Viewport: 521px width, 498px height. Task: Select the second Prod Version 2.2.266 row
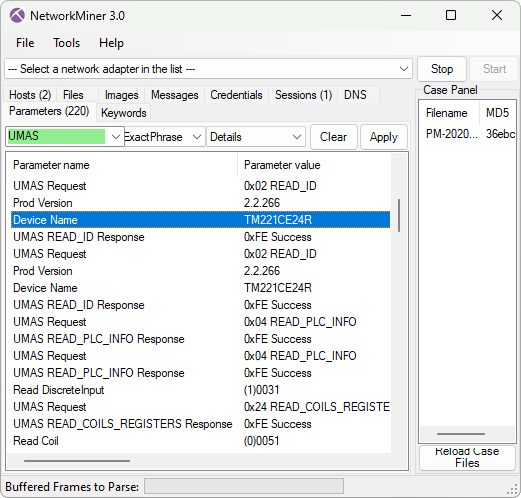(x=200, y=271)
